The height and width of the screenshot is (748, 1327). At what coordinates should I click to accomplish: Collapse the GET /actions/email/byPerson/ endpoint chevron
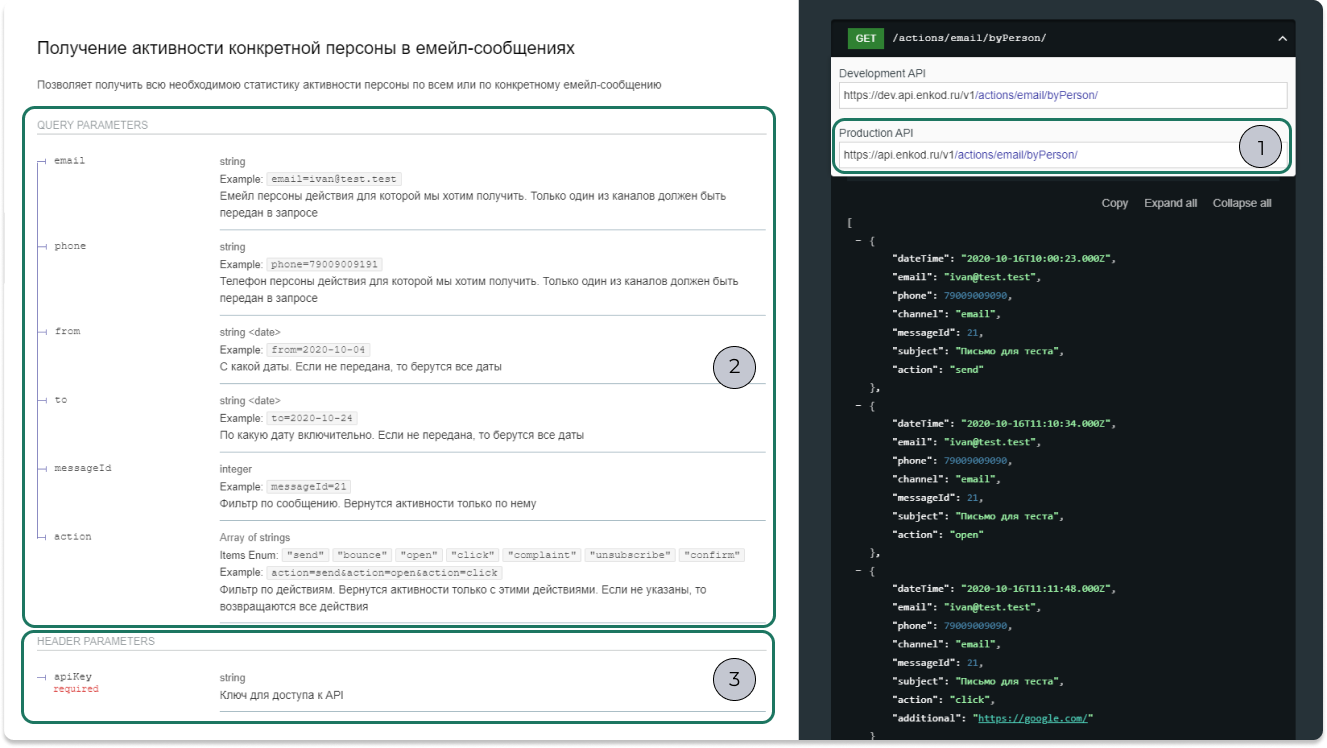(x=1282, y=39)
